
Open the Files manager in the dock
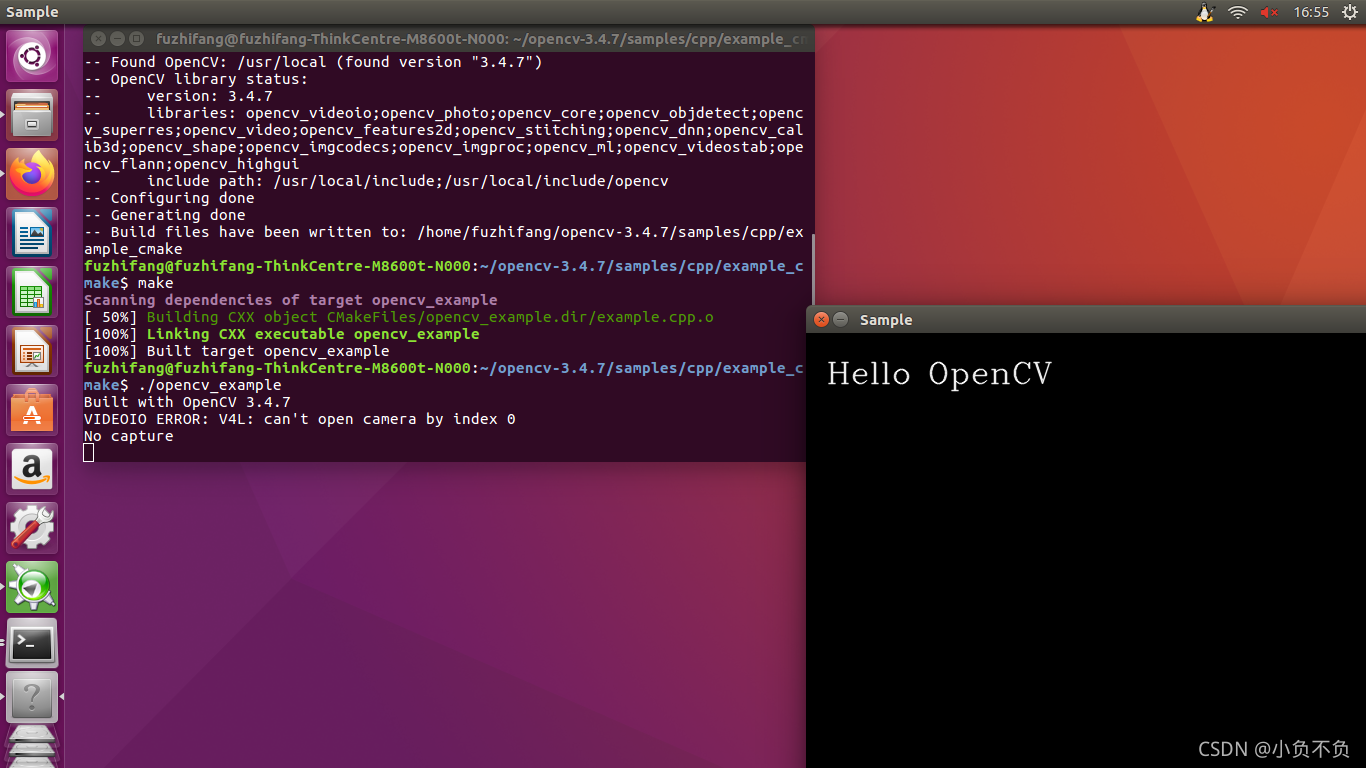[33, 115]
